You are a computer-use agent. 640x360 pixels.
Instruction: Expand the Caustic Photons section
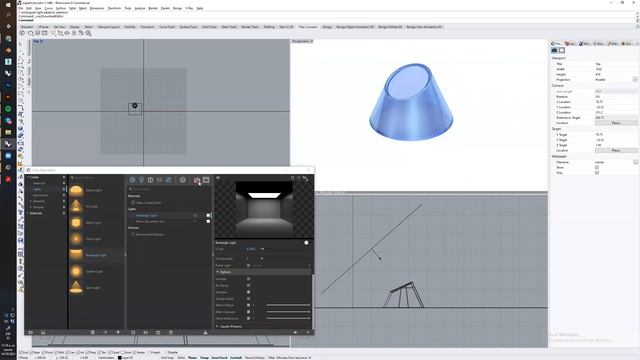[217, 327]
